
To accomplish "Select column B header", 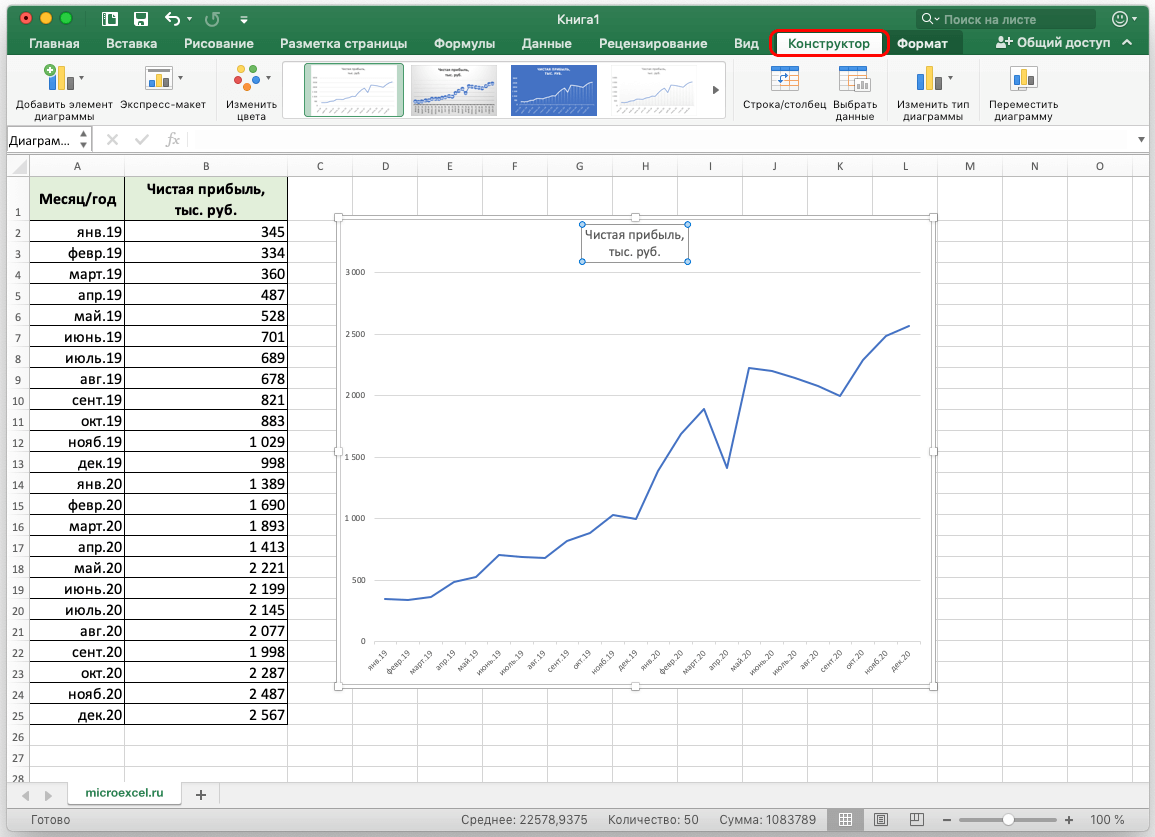I will pyautogui.click(x=206, y=166).
